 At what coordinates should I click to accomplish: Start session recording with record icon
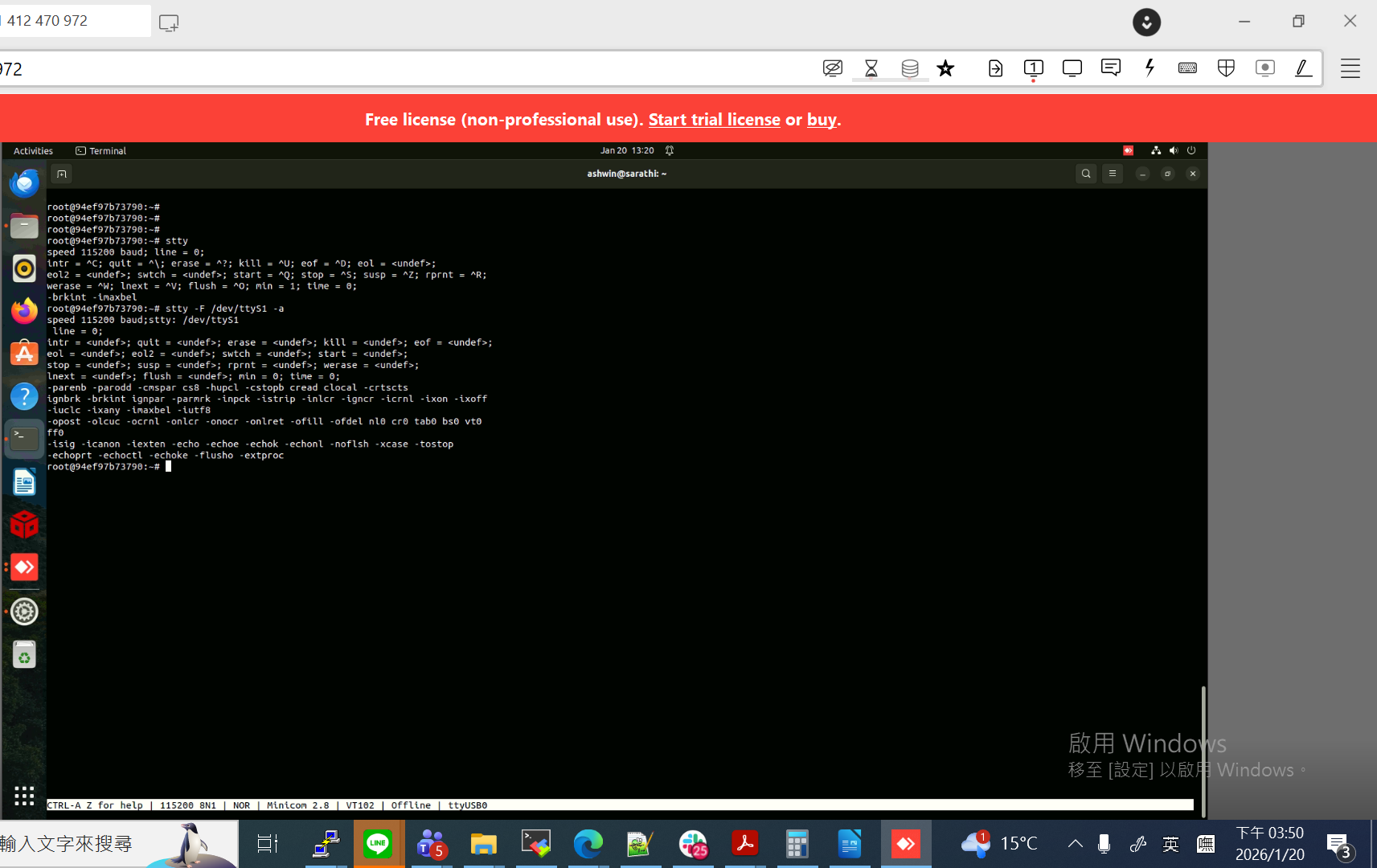click(x=1264, y=68)
